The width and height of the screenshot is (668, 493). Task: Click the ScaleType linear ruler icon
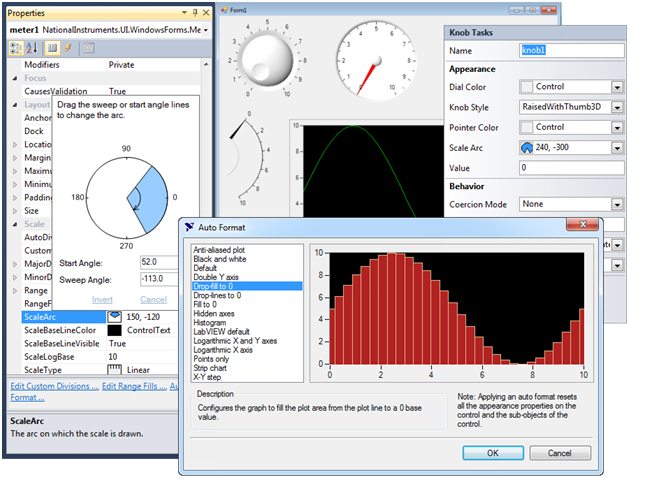[114, 369]
